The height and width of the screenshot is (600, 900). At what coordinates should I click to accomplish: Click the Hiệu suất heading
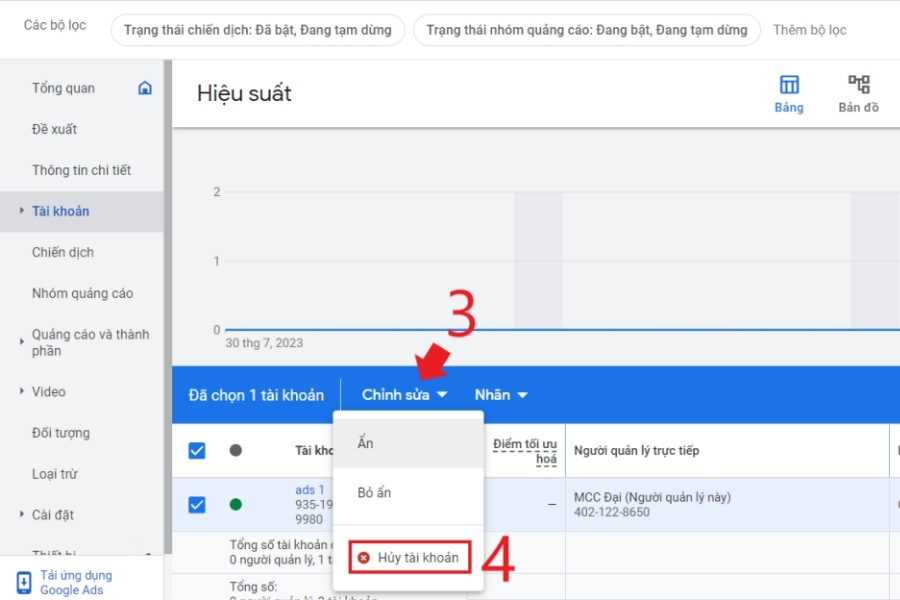click(x=244, y=94)
